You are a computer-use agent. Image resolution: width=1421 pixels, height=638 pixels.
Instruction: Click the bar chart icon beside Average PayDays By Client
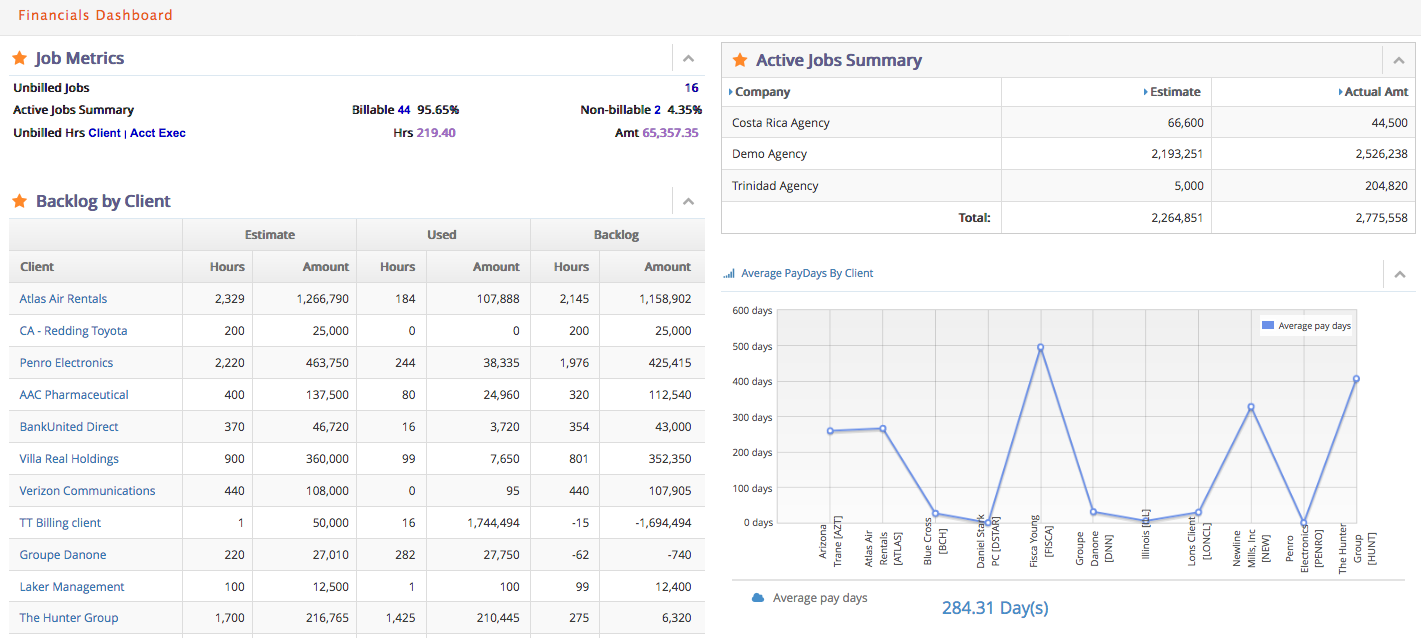729,273
